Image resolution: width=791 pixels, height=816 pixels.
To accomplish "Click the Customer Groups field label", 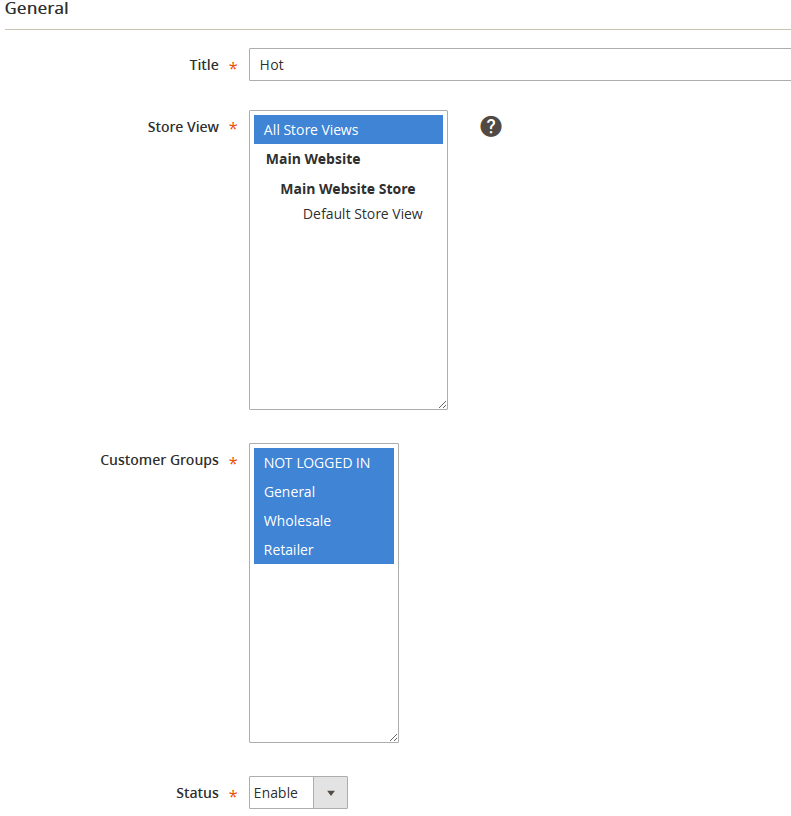I will [x=159, y=460].
